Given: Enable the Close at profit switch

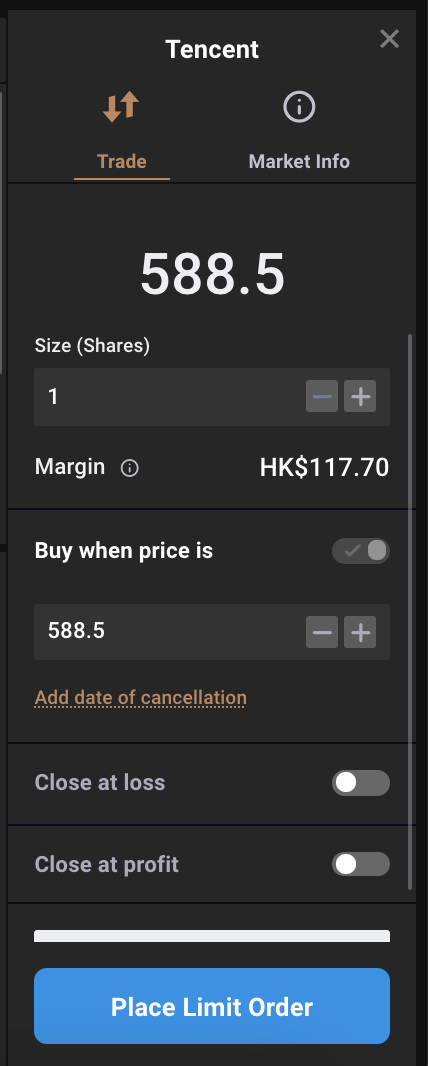Looking at the screenshot, I should (361, 864).
